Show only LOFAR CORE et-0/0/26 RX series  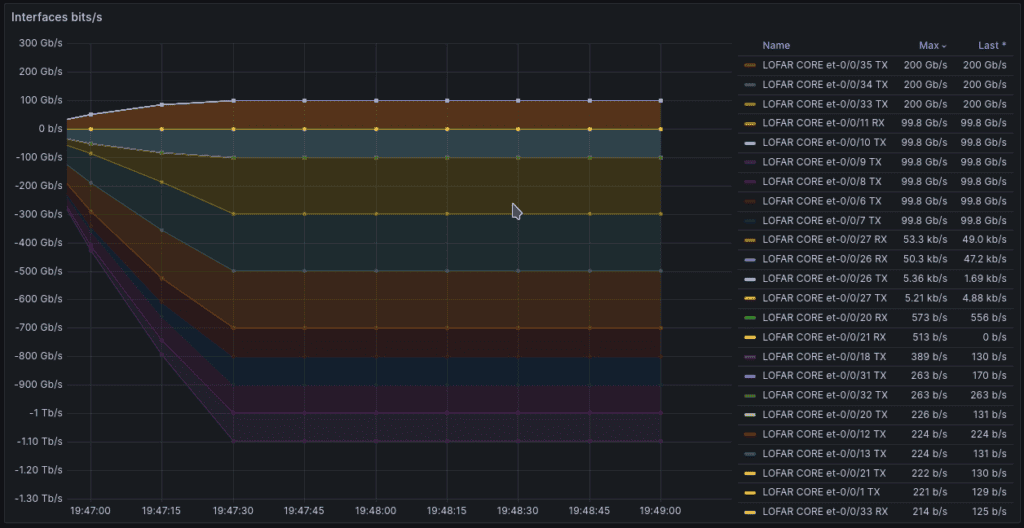825,259
